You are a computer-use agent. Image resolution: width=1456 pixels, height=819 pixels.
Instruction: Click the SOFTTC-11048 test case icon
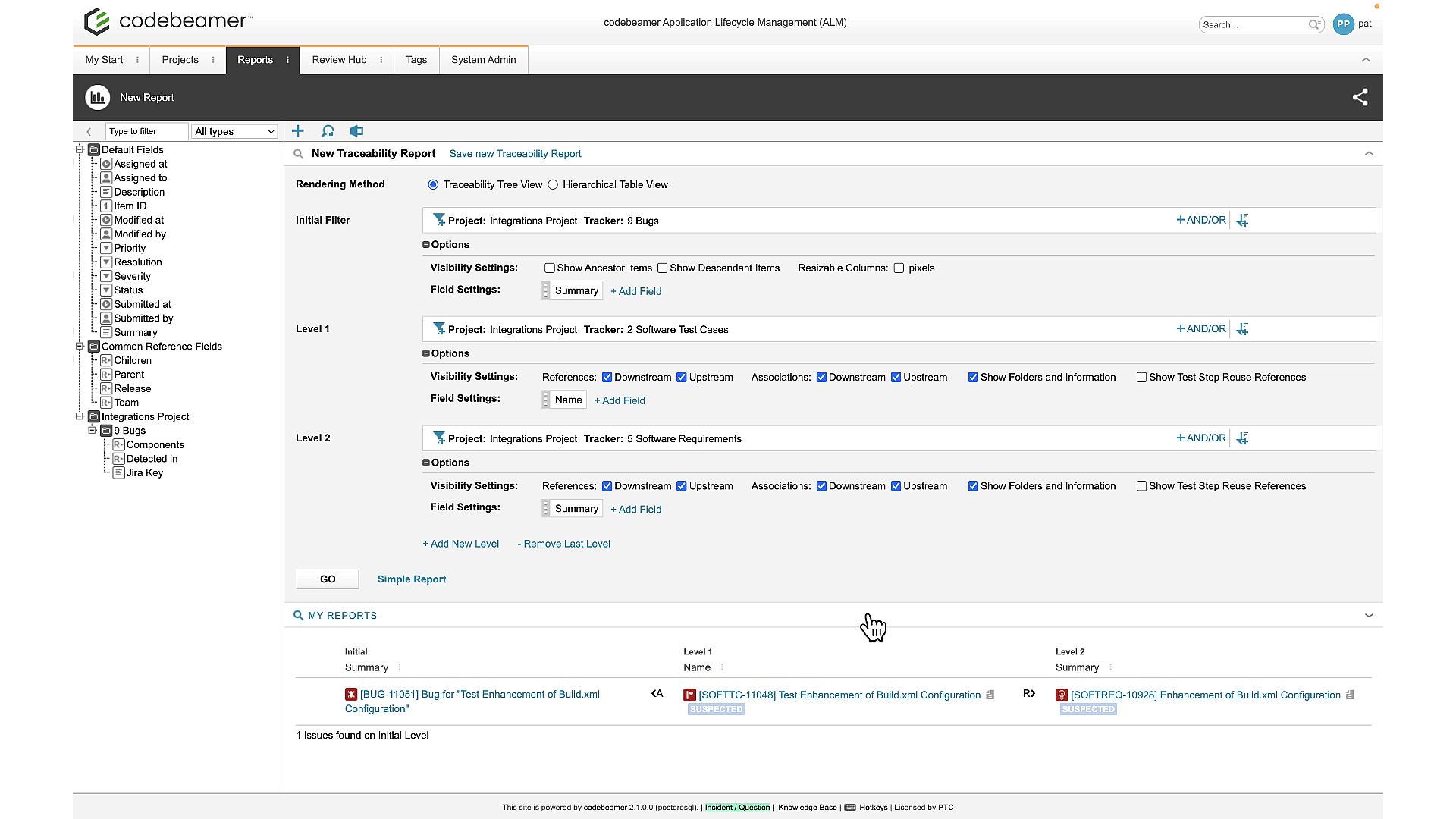click(x=689, y=695)
